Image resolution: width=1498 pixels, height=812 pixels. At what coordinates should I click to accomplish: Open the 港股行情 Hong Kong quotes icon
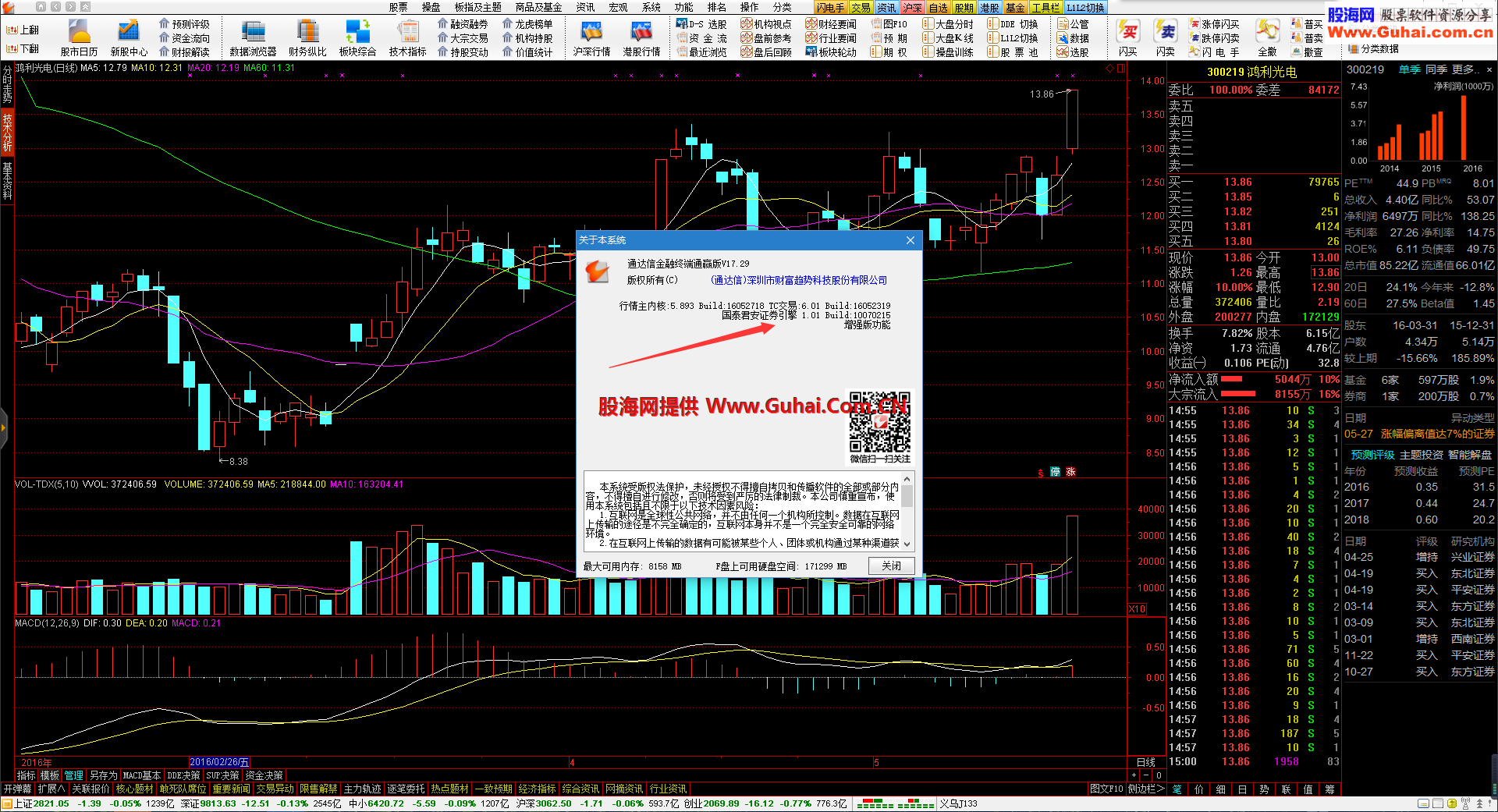point(641,37)
